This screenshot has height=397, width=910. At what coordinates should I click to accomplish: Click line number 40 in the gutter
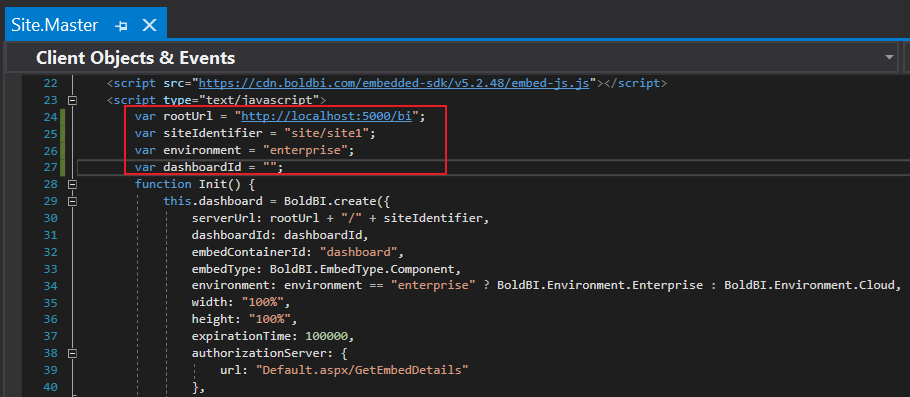pos(50,387)
